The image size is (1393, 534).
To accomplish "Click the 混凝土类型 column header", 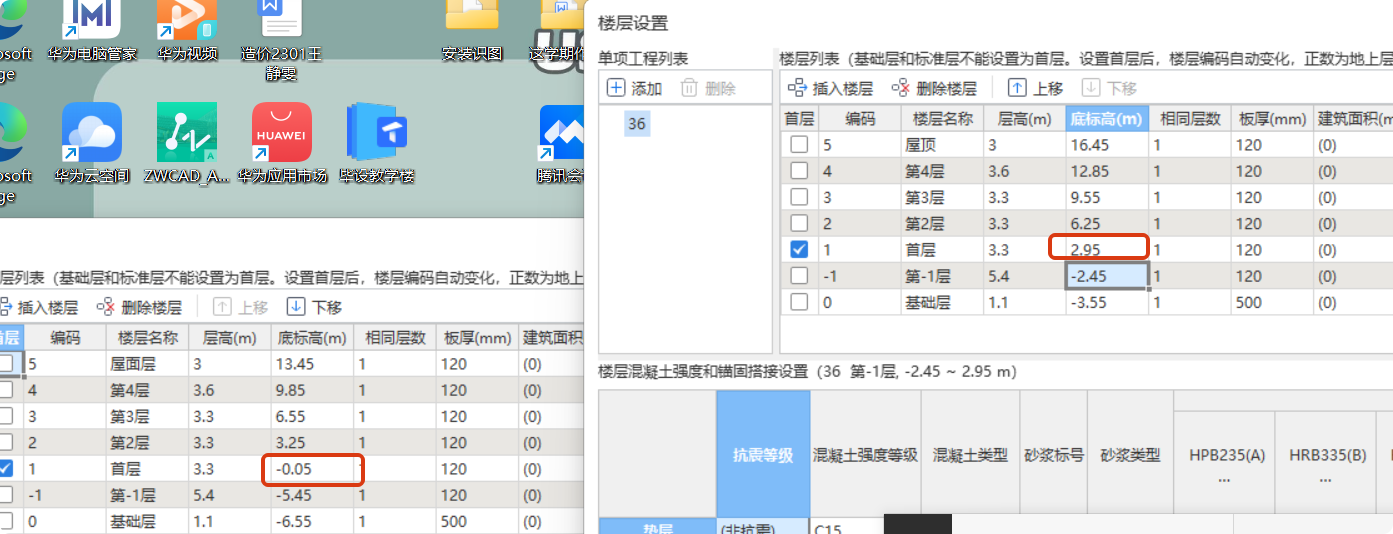I will pyautogui.click(x=970, y=454).
